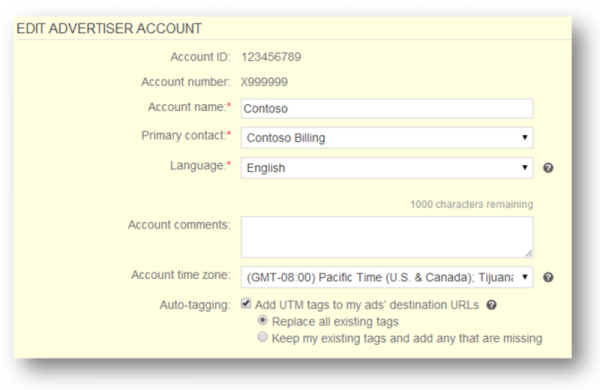Click the Account name field with Contoso

click(x=387, y=109)
